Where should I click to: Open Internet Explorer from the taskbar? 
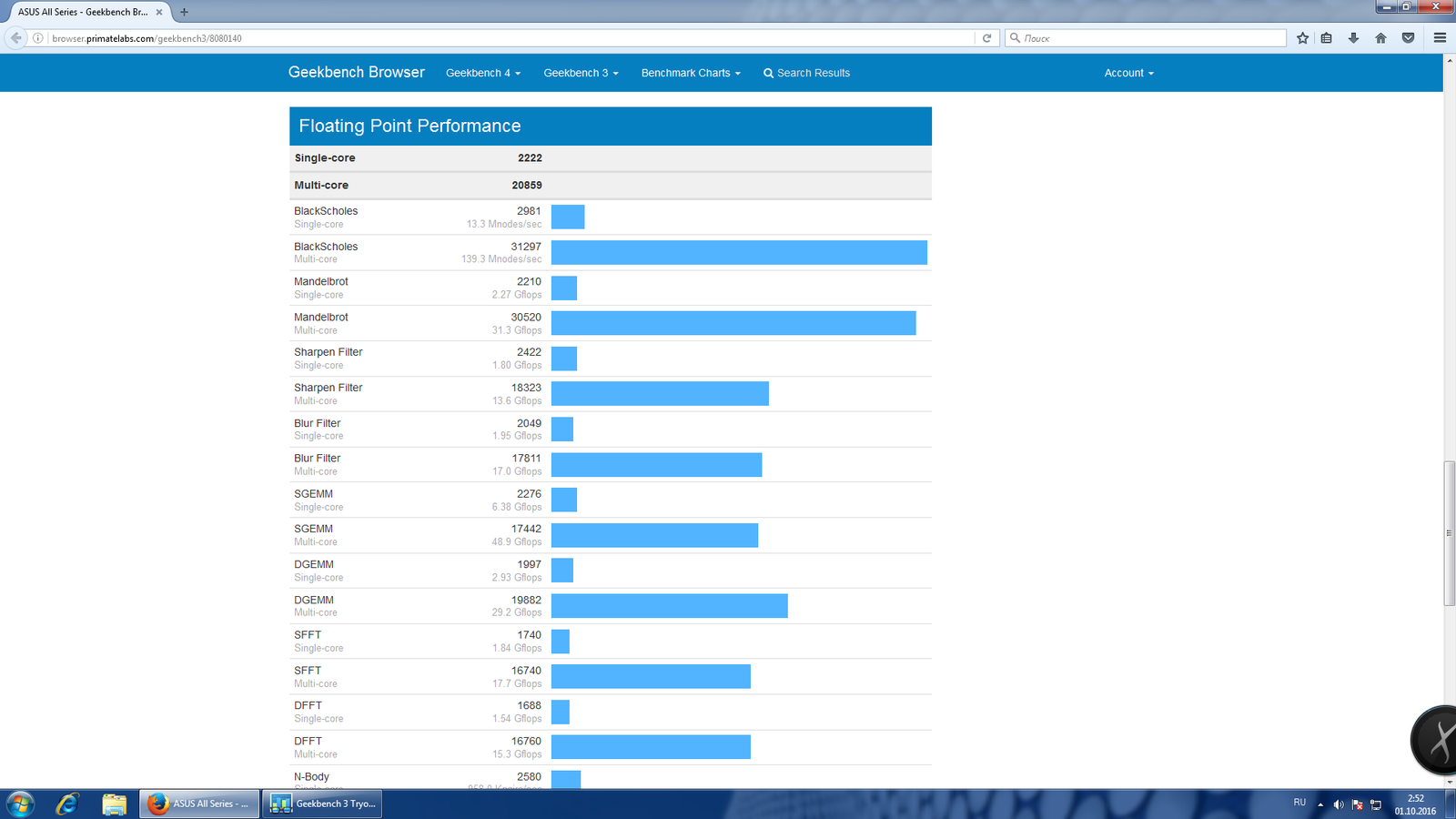[x=67, y=804]
